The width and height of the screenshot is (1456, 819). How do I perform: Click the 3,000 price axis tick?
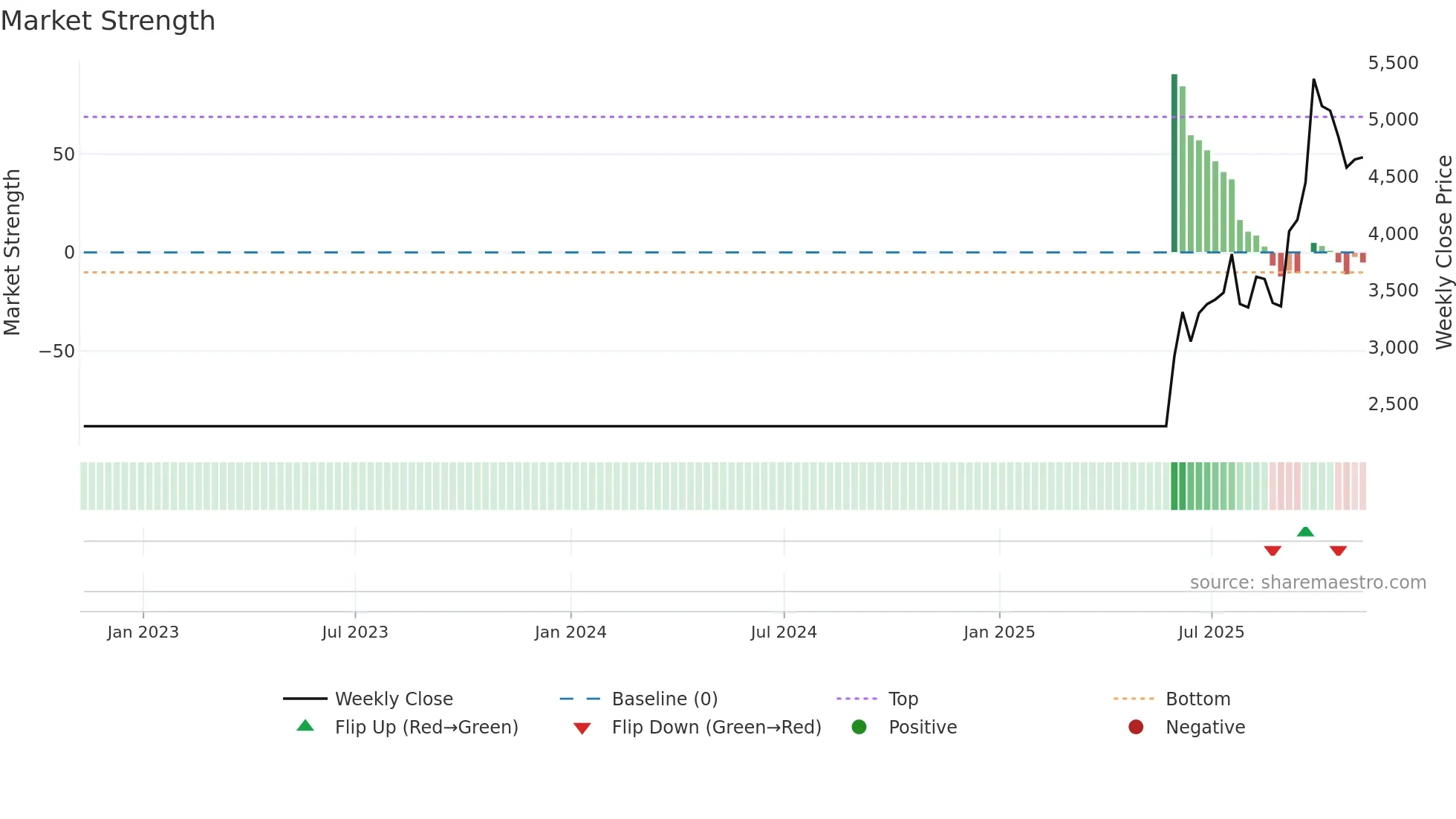[1394, 348]
